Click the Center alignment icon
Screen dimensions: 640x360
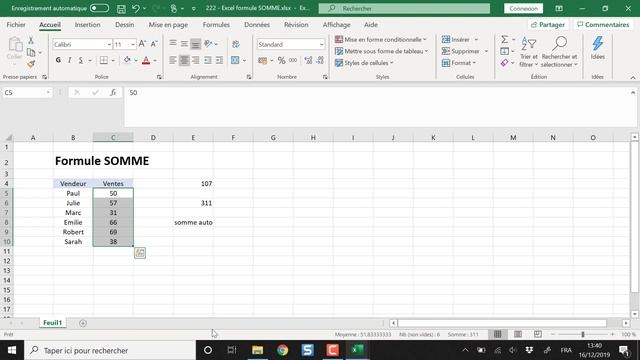184,60
